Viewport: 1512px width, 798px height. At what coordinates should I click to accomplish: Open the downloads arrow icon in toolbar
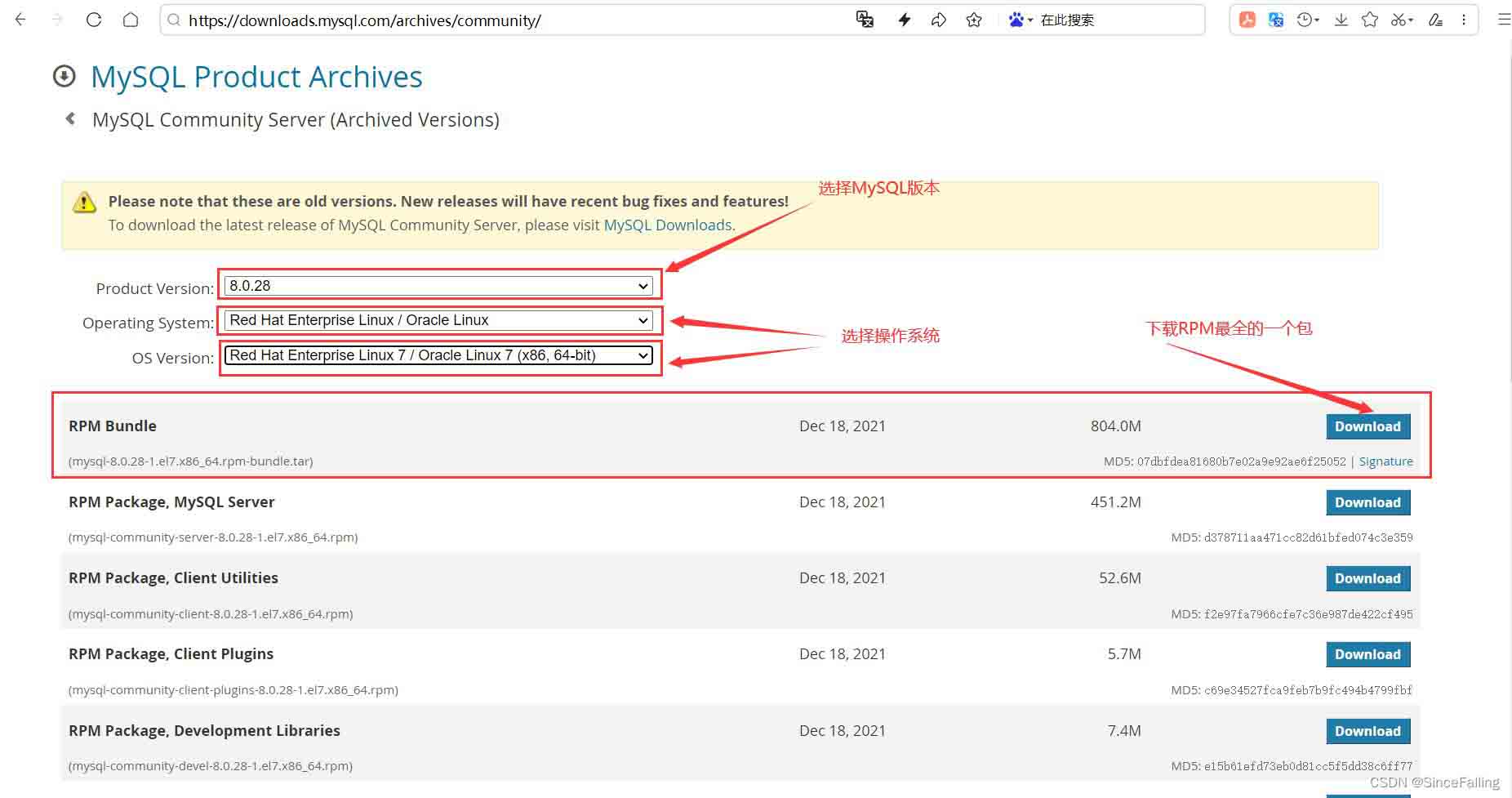(1341, 20)
